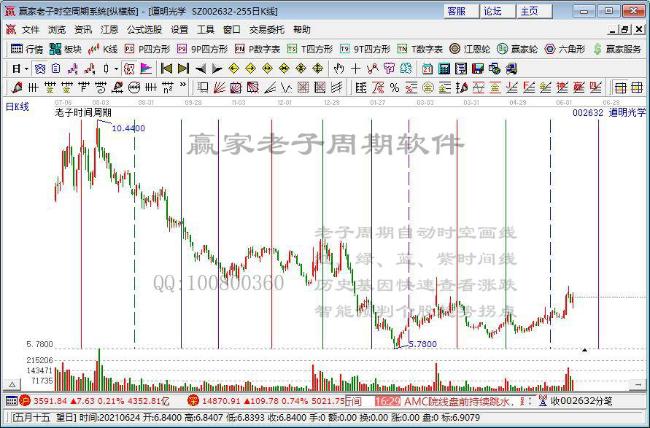Open the 交易委托 menu
Screen dimensions: 650x428
(267, 30)
